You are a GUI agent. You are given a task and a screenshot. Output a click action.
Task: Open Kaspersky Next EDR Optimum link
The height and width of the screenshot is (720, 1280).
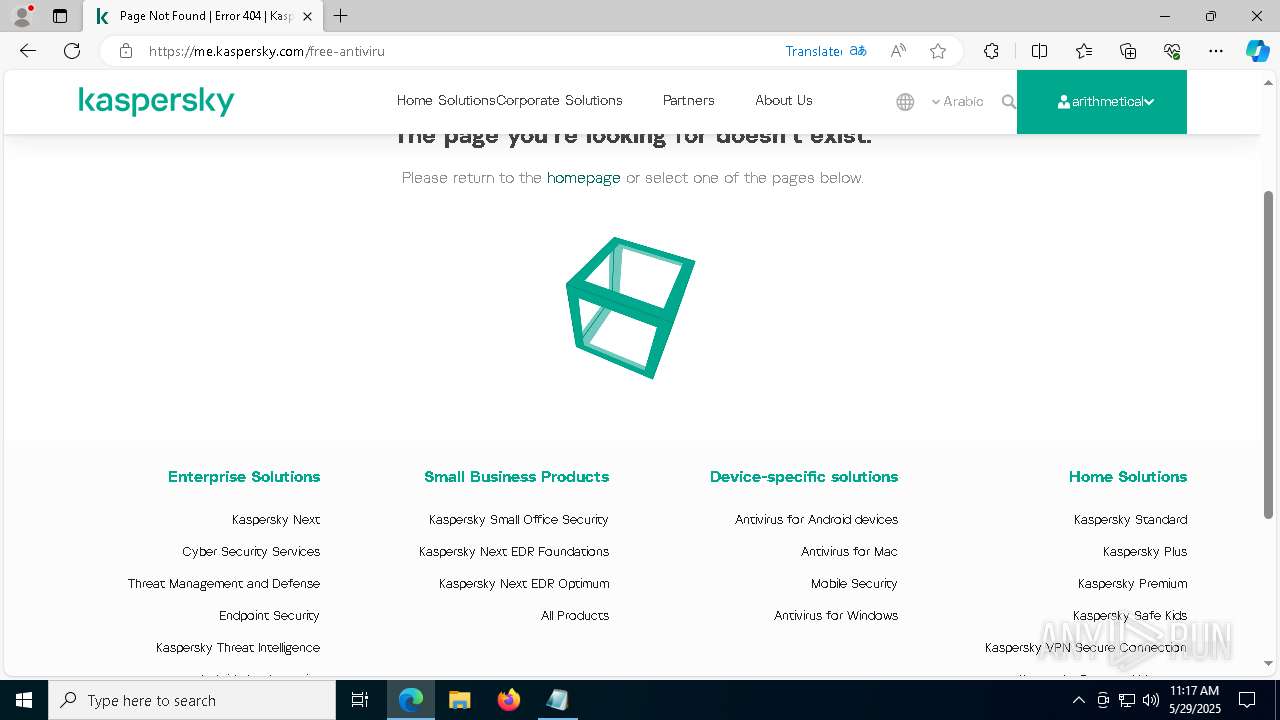point(524,583)
